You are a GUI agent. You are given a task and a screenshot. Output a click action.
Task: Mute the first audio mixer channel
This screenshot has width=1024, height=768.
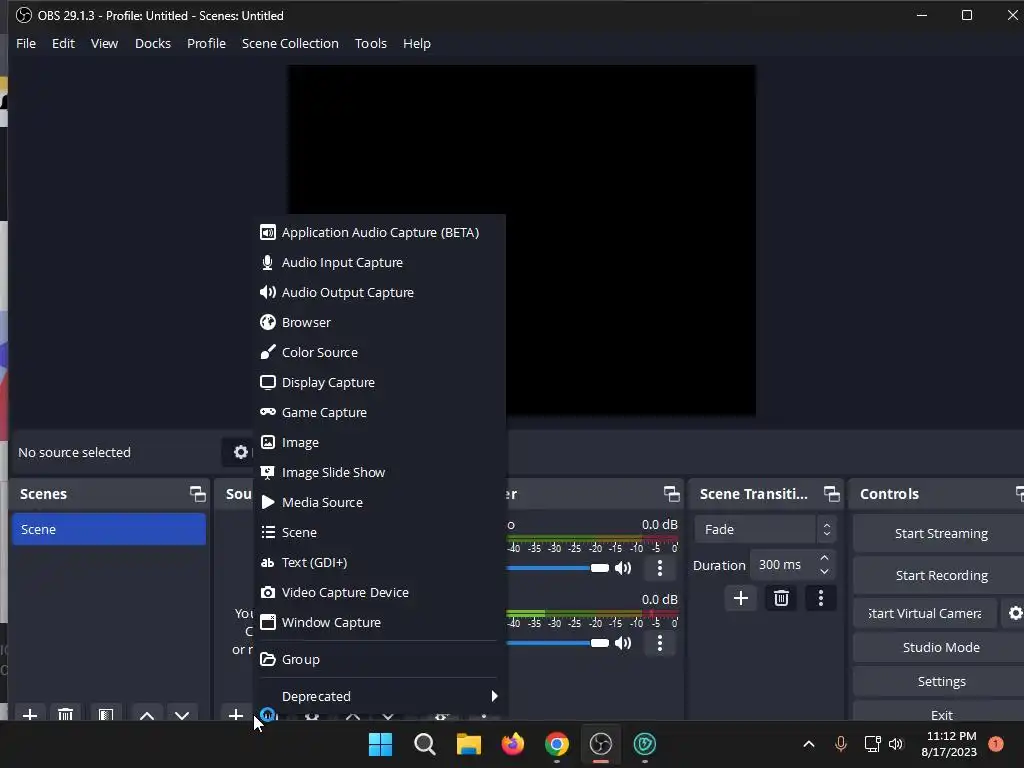(623, 568)
